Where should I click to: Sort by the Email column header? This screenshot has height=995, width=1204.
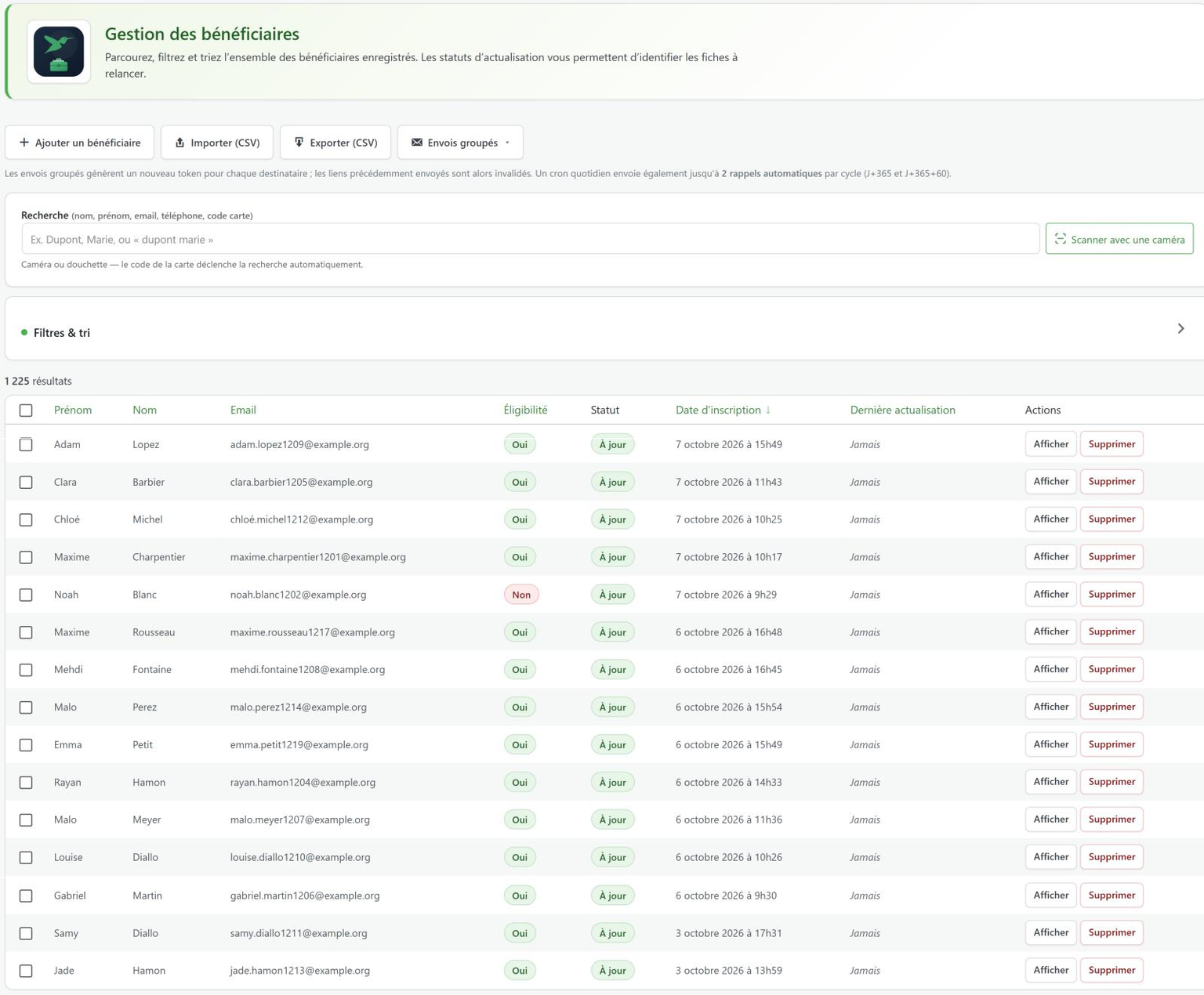[243, 410]
